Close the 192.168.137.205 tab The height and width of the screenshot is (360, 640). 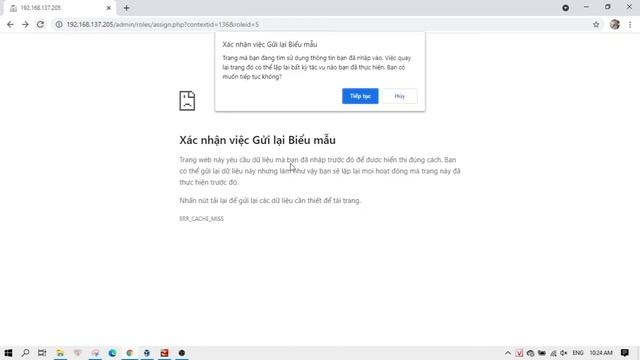point(109,8)
